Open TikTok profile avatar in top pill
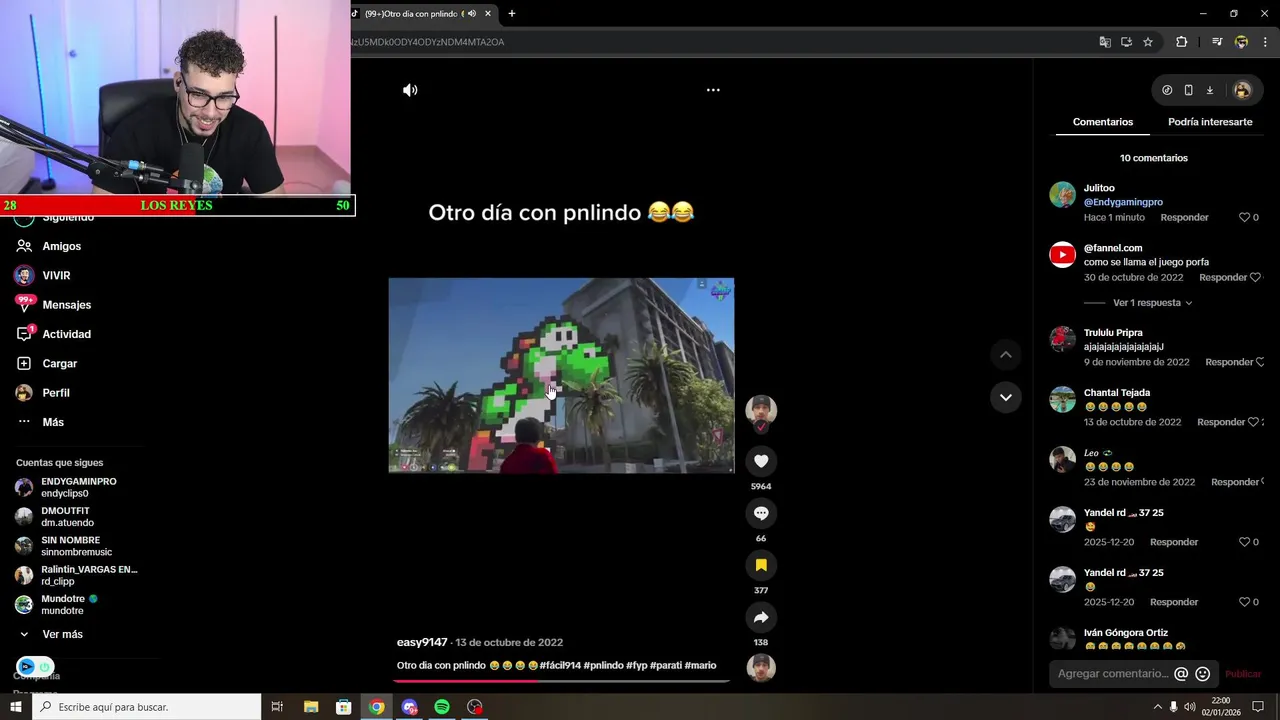1280x720 pixels. coord(1242,90)
